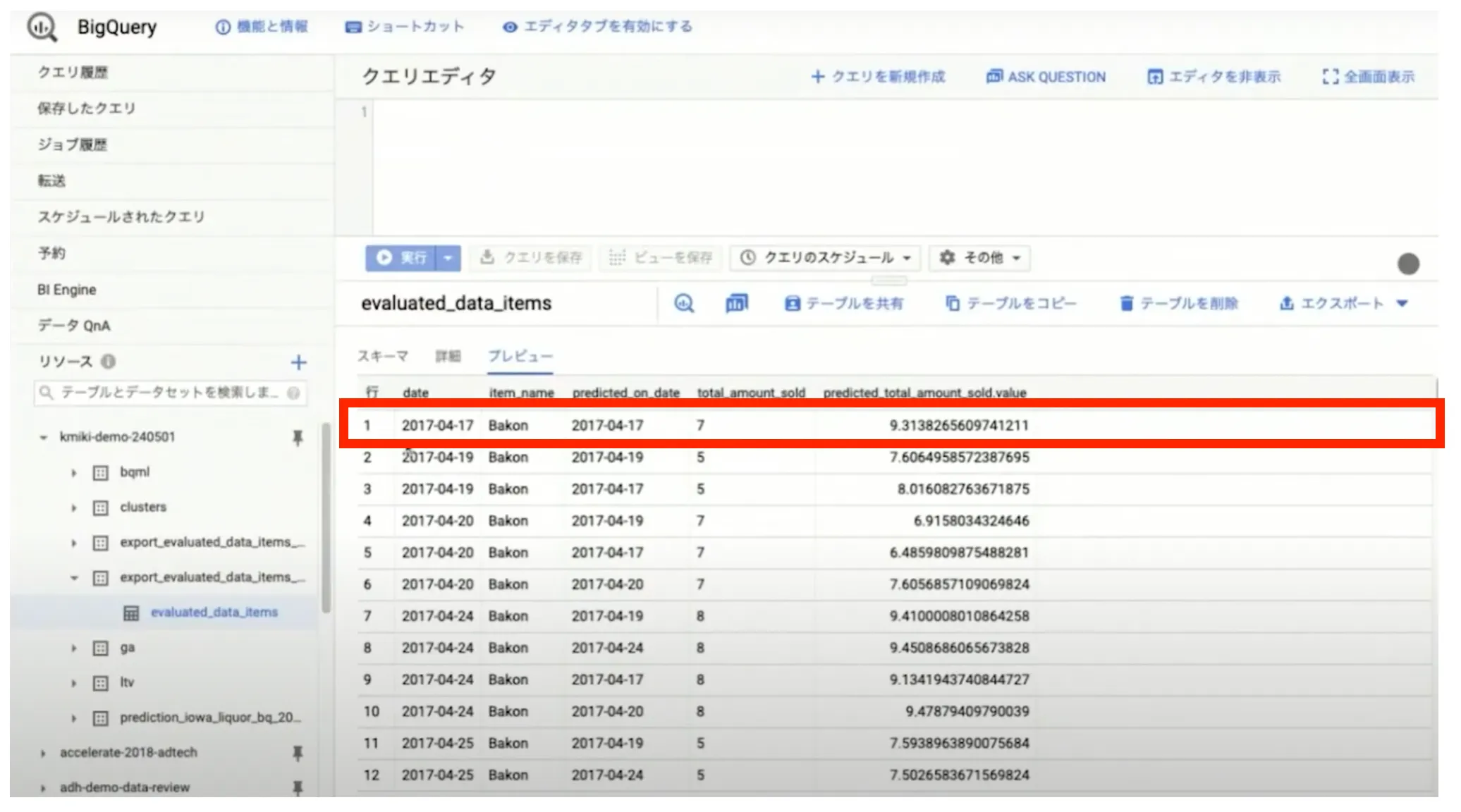Image resolution: width=1461 pixels, height=812 pixels.
Task: Switch to the スキーマ tab
Action: pyautogui.click(x=383, y=356)
